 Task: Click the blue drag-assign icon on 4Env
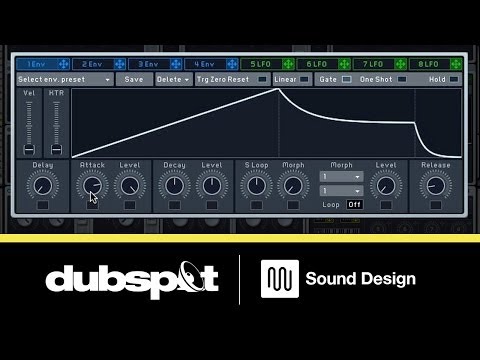(x=232, y=64)
